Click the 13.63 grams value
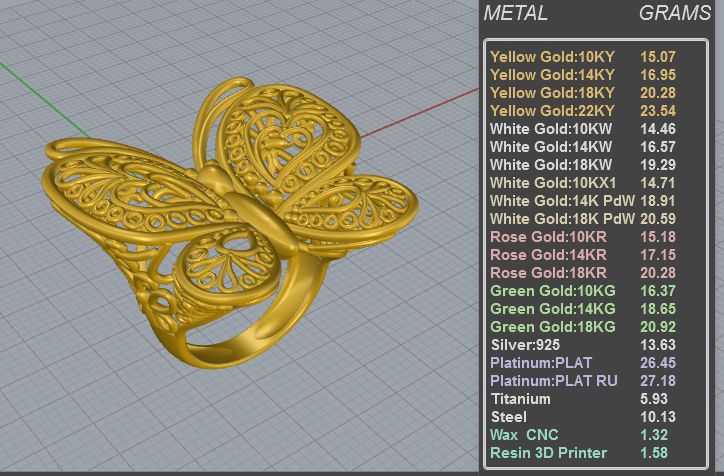 coord(658,345)
